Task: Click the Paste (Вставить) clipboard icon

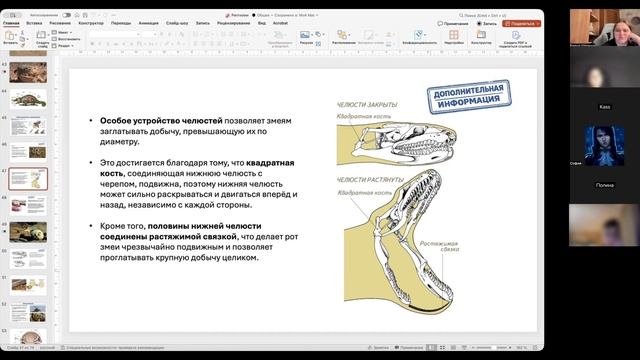Action: 9,36
